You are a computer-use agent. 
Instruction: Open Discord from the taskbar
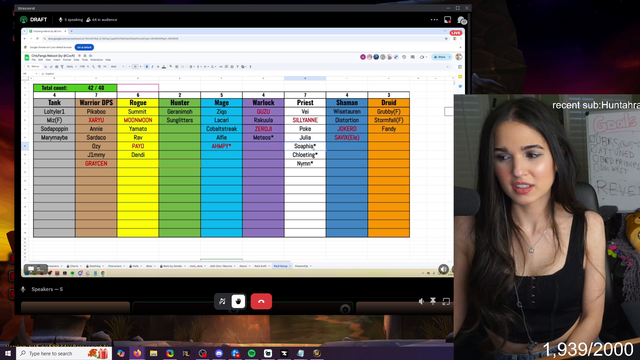click(219, 353)
